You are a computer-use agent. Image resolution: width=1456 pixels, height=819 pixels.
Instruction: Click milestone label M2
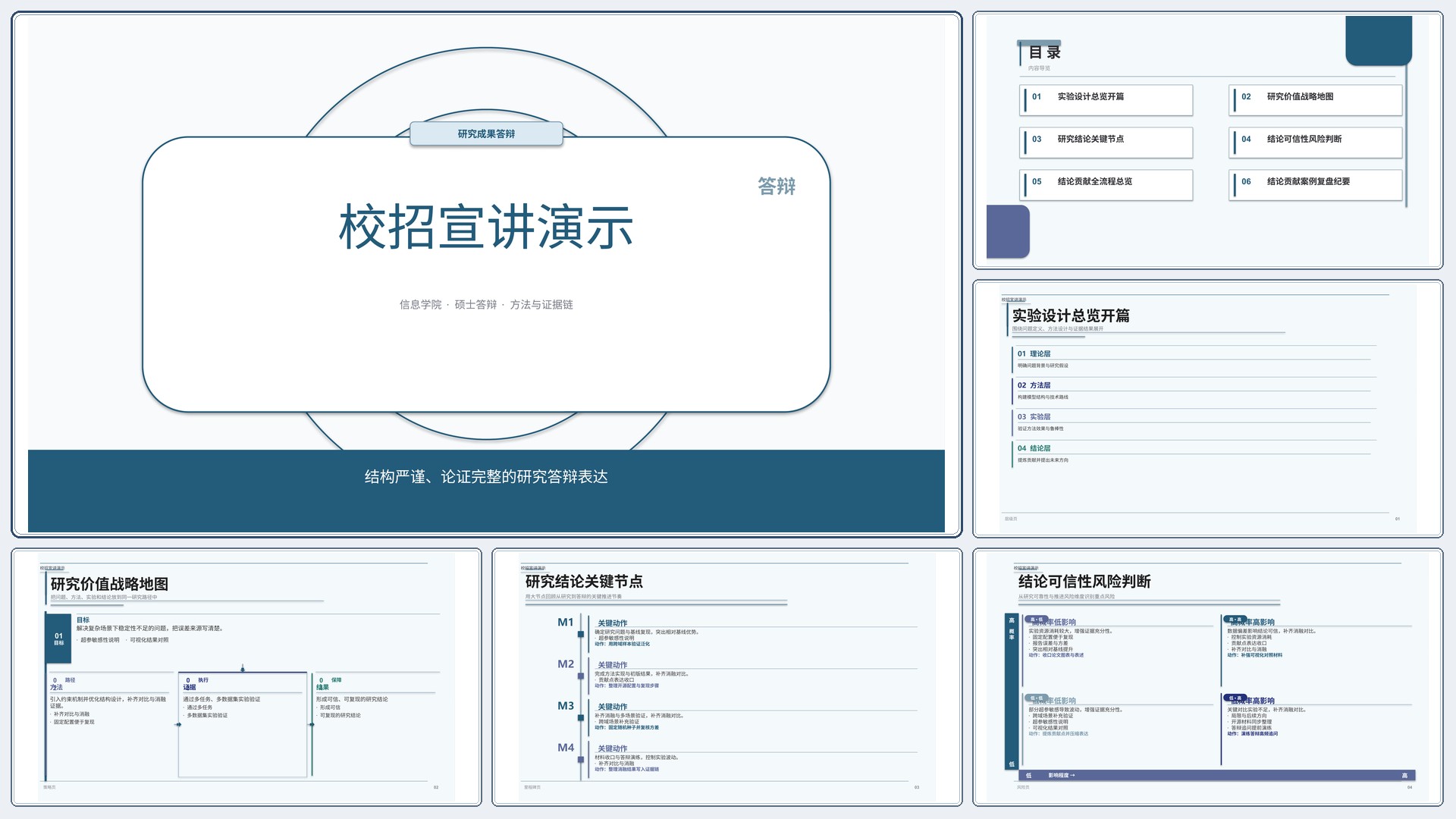pyautogui.click(x=566, y=664)
